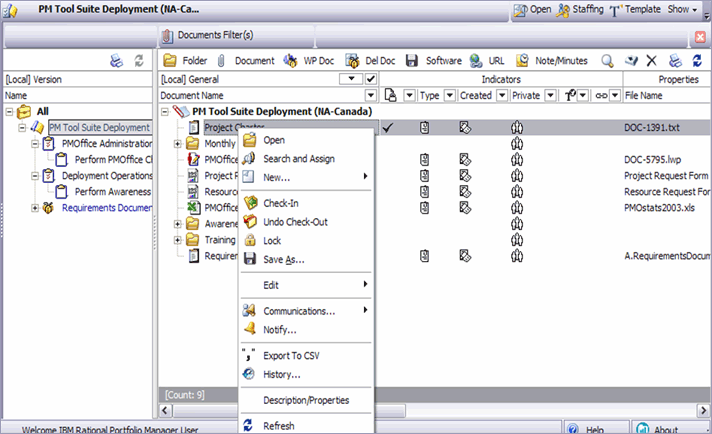Click the WP Doc toolbar icon
The image size is (712, 434).
click(x=290, y=60)
